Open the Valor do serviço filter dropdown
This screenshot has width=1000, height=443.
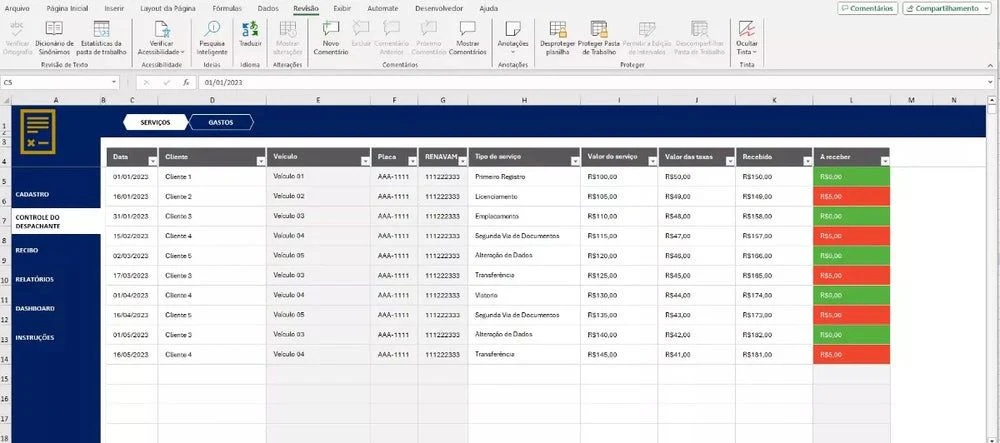tap(652, 161)
